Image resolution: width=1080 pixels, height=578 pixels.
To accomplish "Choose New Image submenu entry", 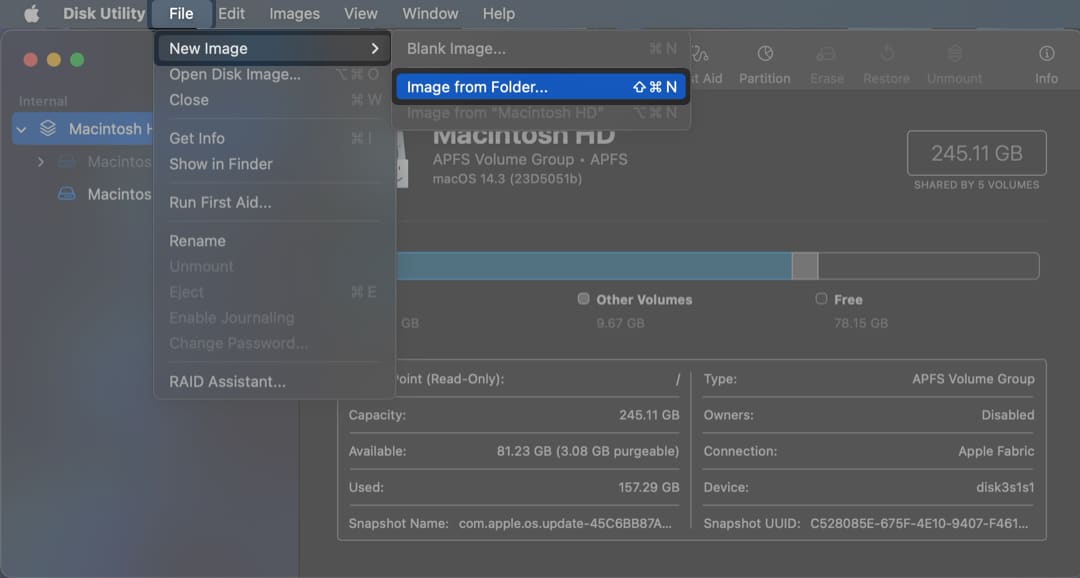I will (273, 48).
